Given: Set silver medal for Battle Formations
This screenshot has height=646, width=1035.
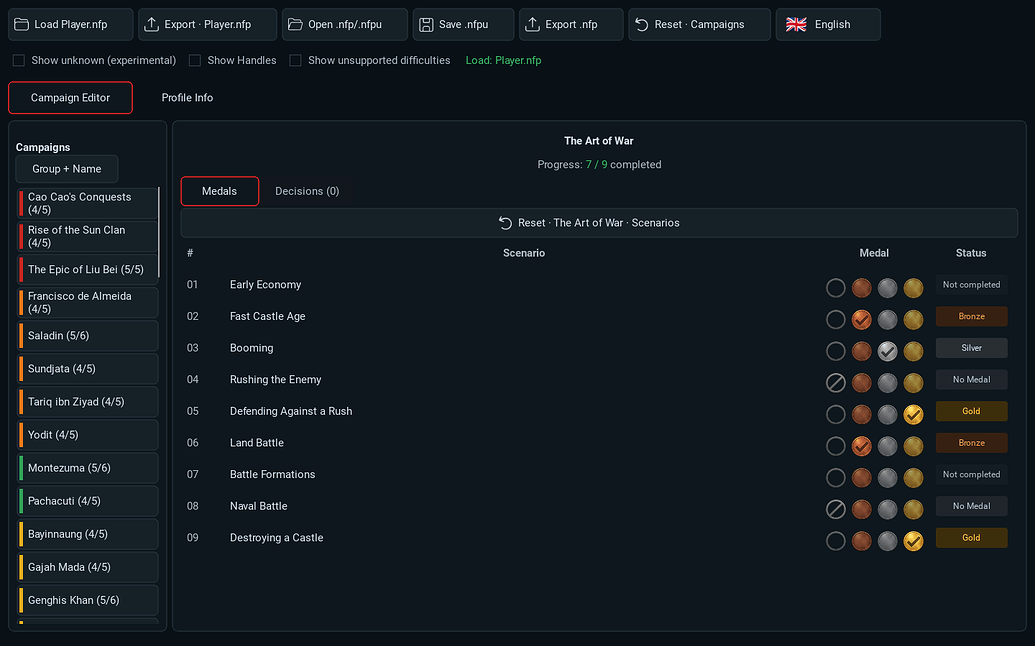Looking at the screenshot, I should (887, 478).
